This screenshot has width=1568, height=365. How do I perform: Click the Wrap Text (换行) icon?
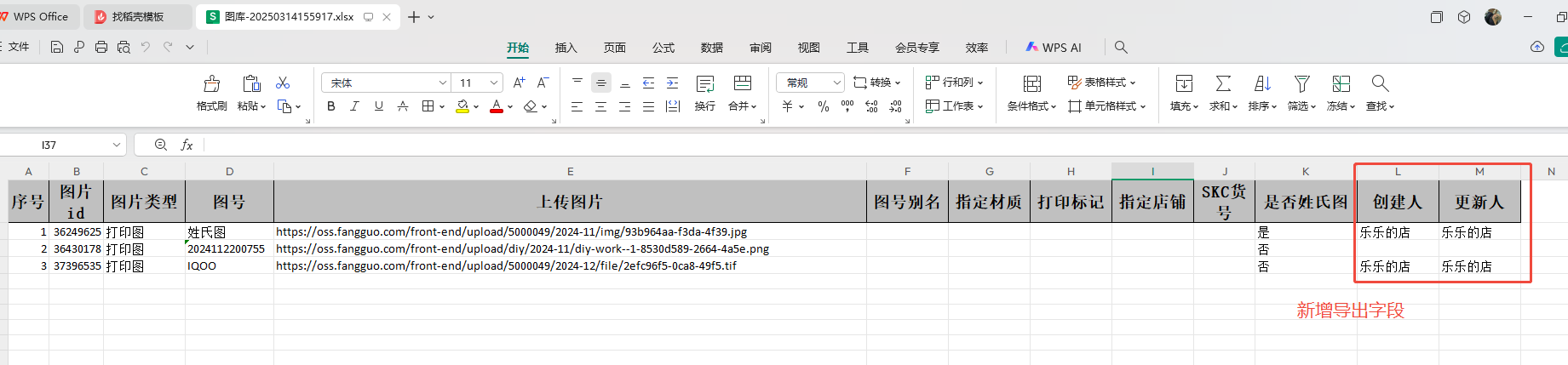pos(704,83)
